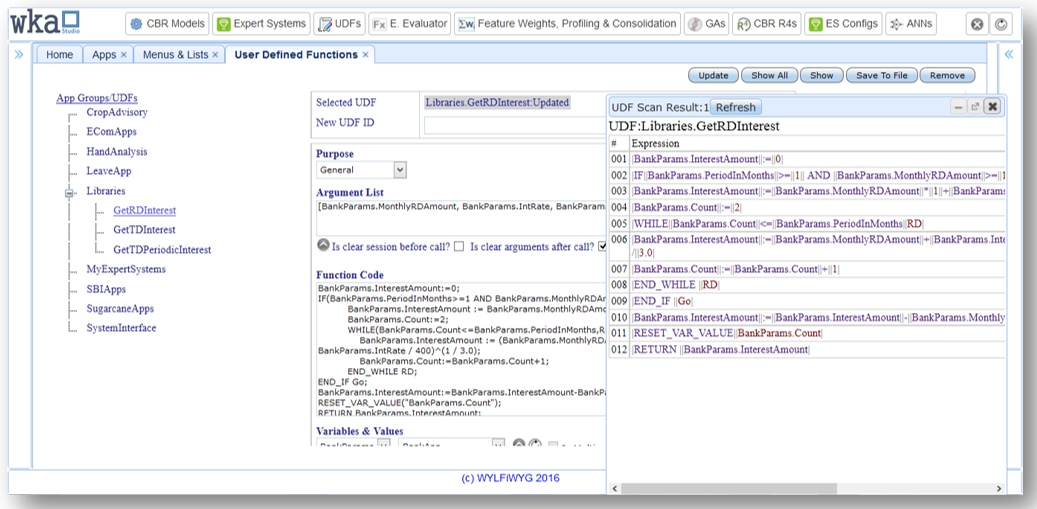
Task: Switch to the Menus & Lists tab
Action: click(180, 55)
